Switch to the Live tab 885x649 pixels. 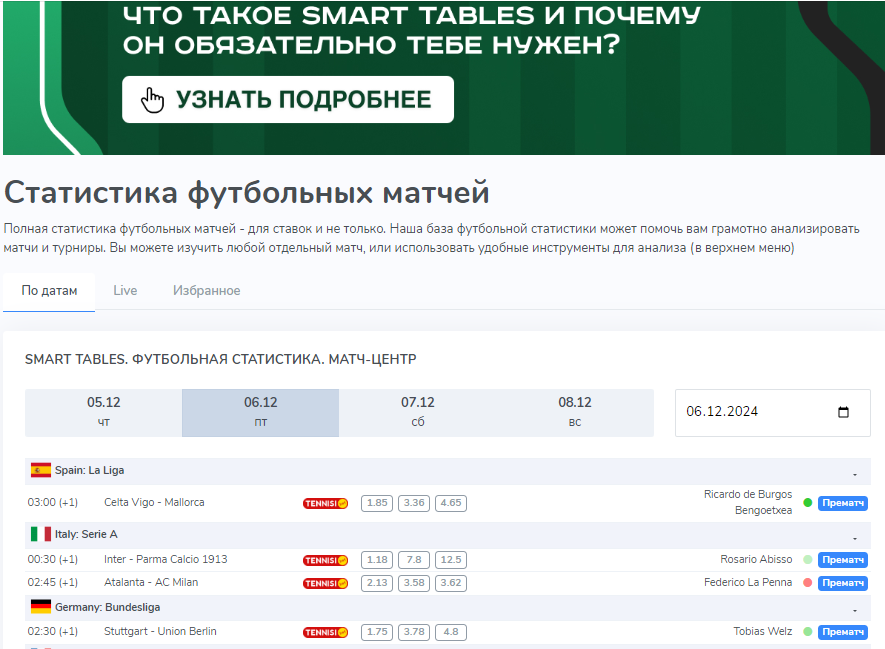pyautogui.click(x=125, y=291)
